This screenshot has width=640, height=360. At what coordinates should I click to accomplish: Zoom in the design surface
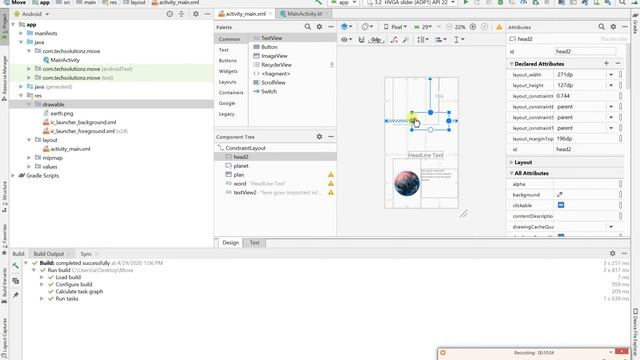point(473,27)
